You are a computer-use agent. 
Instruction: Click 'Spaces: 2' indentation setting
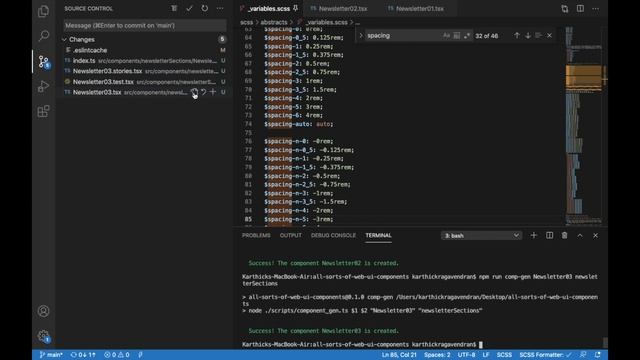pos(437,355)
